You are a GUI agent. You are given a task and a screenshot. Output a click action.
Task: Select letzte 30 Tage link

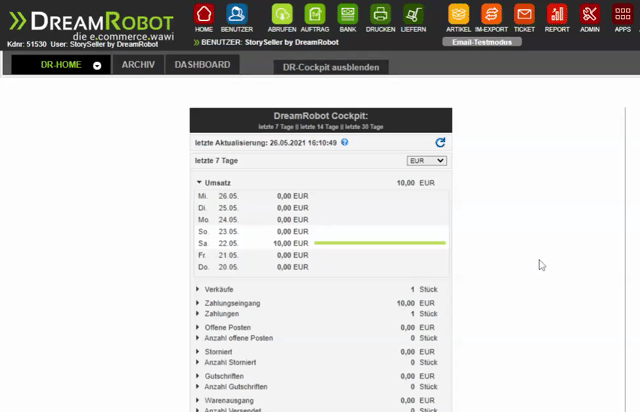click(364, 127)
